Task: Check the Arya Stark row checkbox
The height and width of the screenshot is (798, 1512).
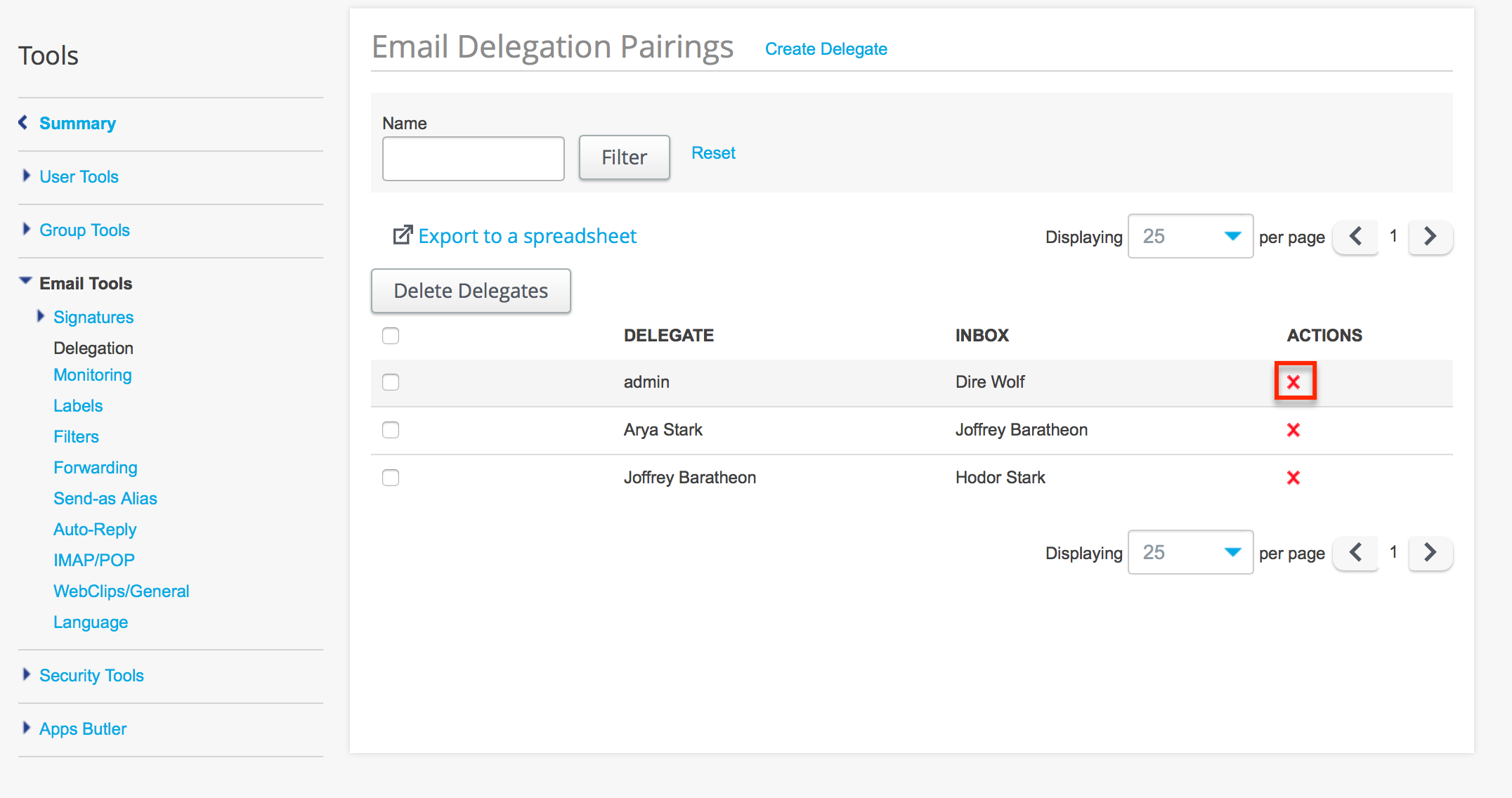Action: tap(391, 430)
